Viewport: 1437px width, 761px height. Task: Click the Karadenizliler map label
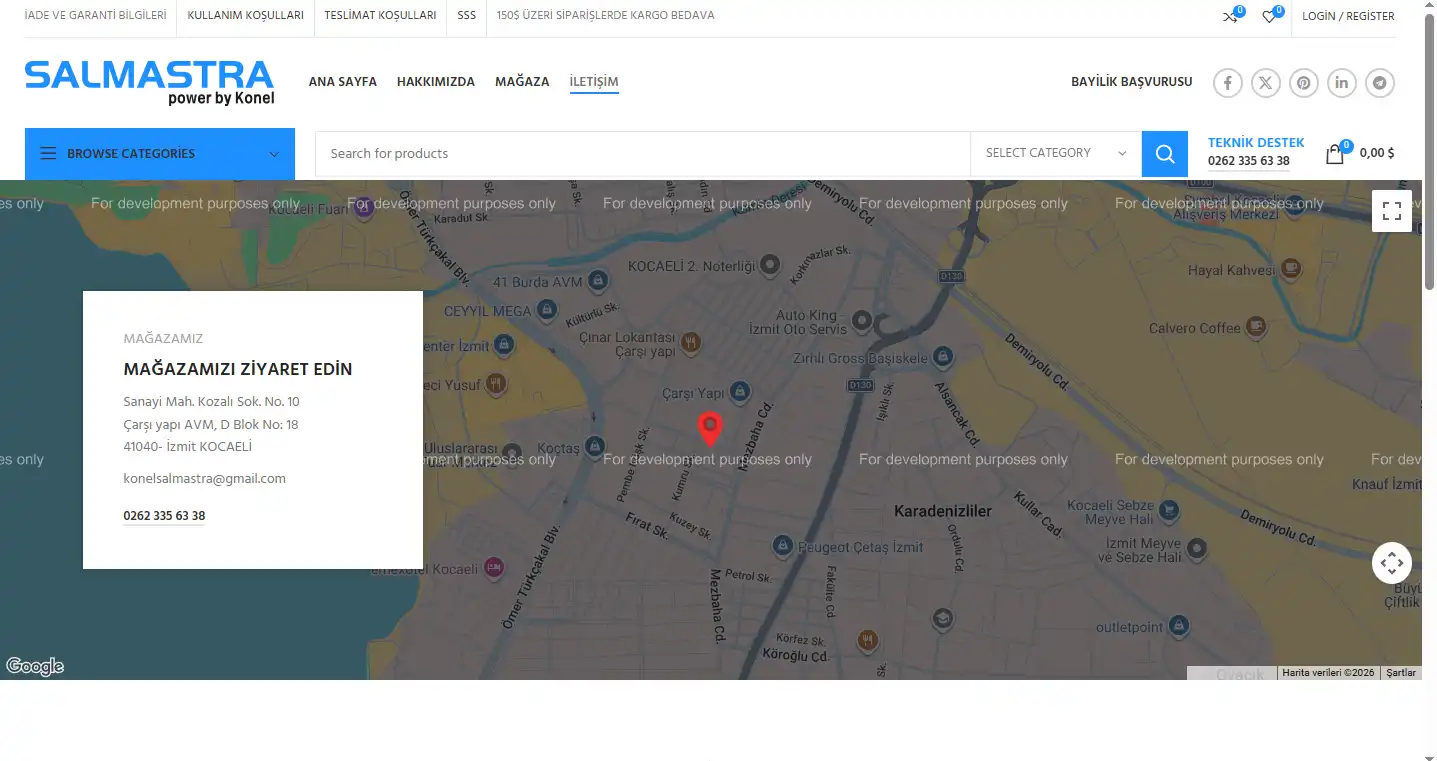(942, 511)
